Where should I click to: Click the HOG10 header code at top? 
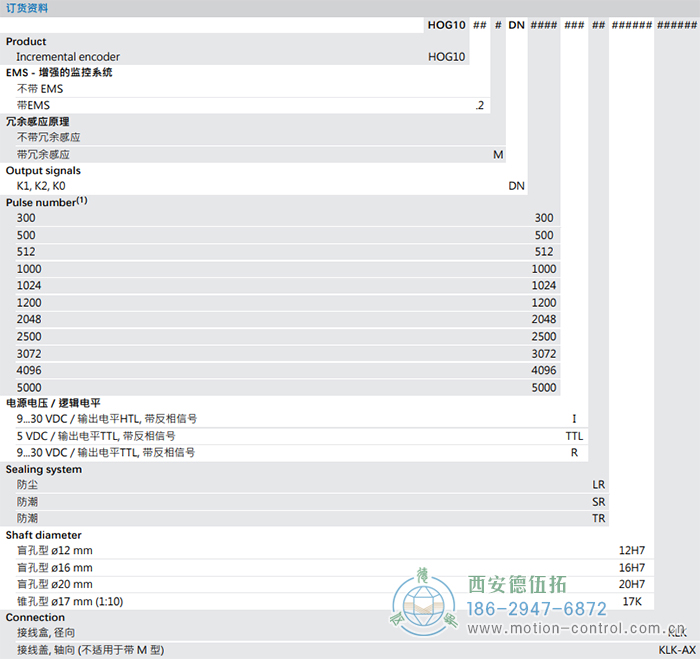pyautogui.click(x=446, y=24)
